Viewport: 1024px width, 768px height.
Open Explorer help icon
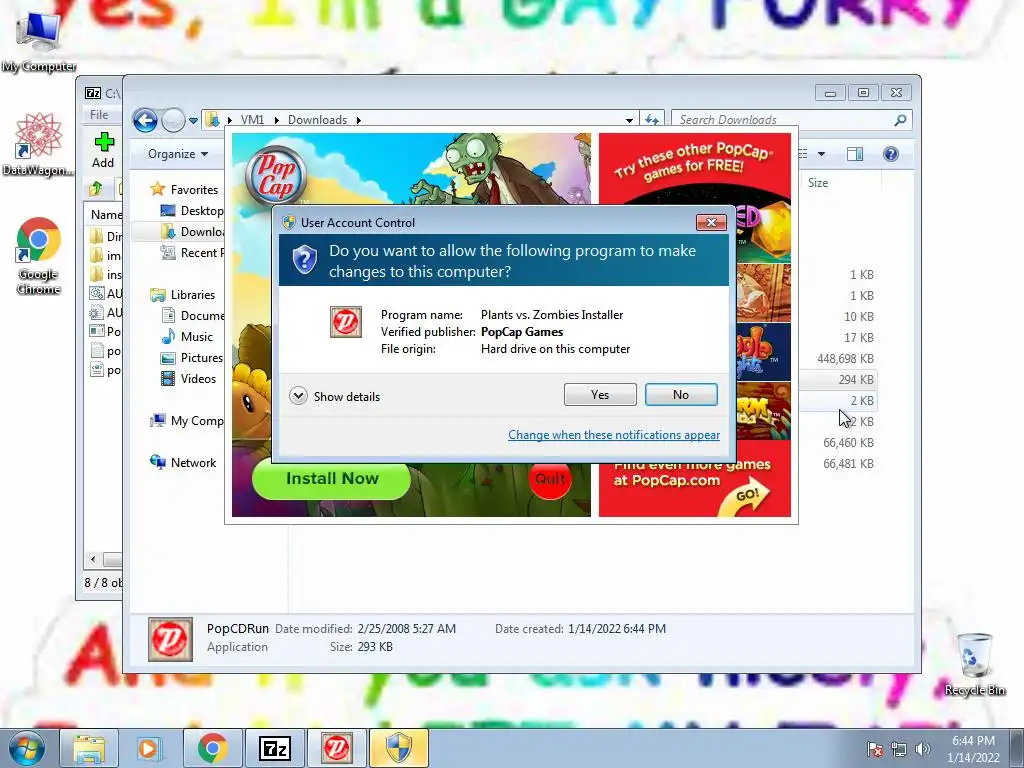(x=891, y=154)
